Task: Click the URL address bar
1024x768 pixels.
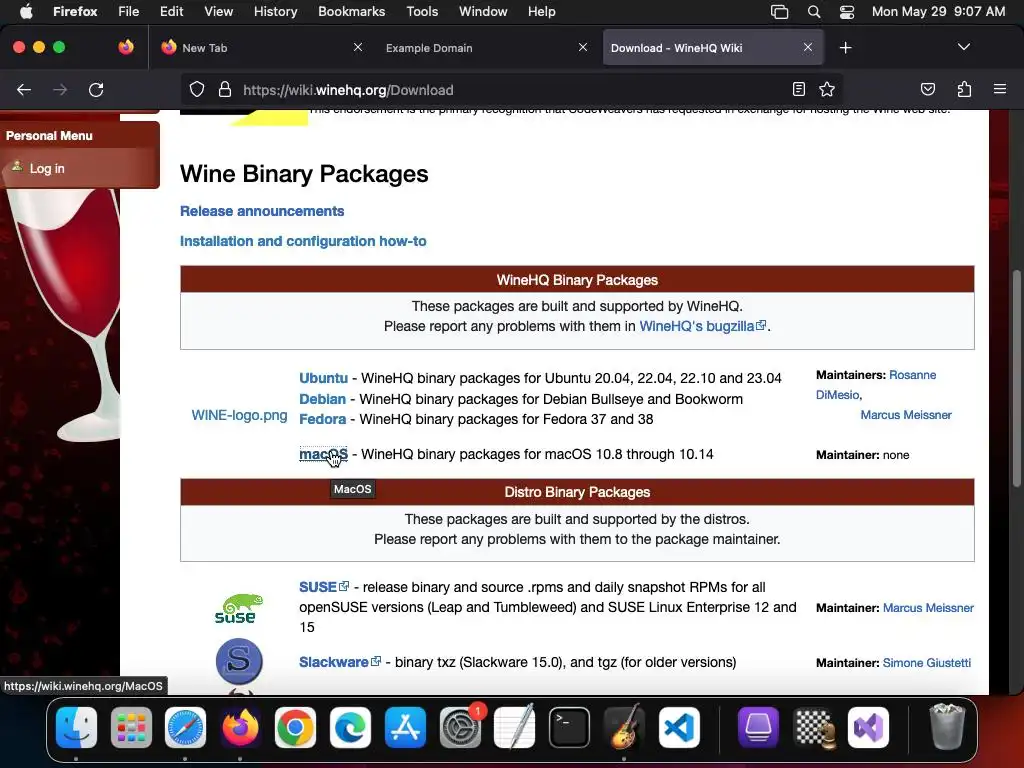Action: pos(509,90)
